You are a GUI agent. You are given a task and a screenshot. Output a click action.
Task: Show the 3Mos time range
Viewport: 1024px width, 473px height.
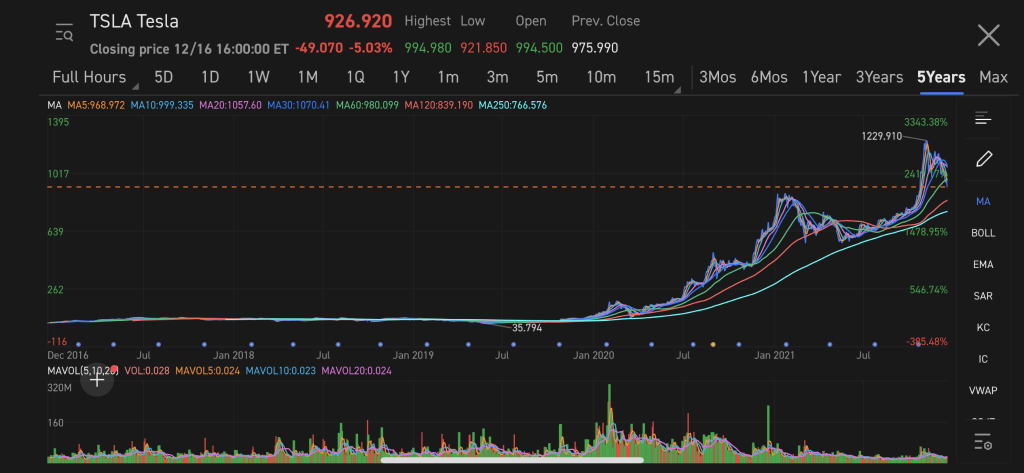(717, 77)
